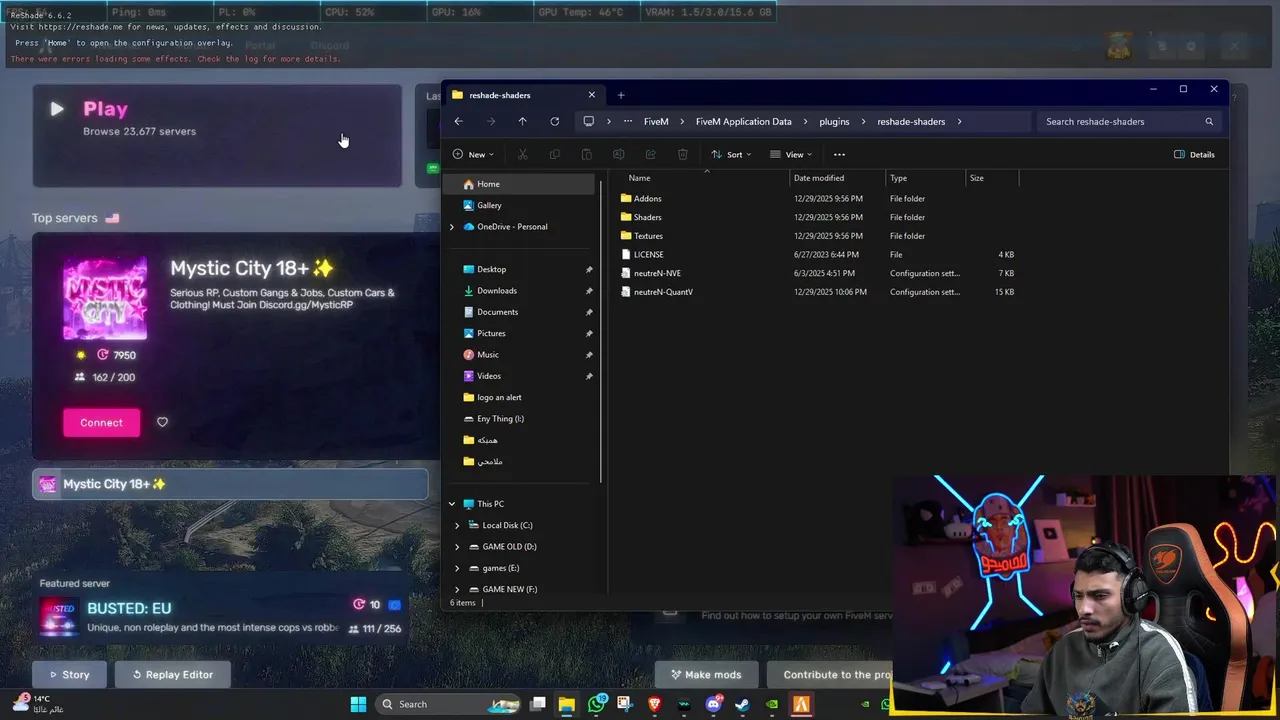Open Snipping Tool from the taskbar
Viewport: 1280px width, 720px height.
[x=625, y=704]
